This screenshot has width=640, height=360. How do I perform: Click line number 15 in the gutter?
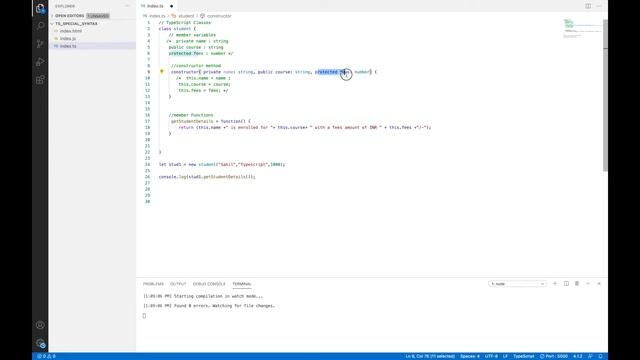click(147, 109)
